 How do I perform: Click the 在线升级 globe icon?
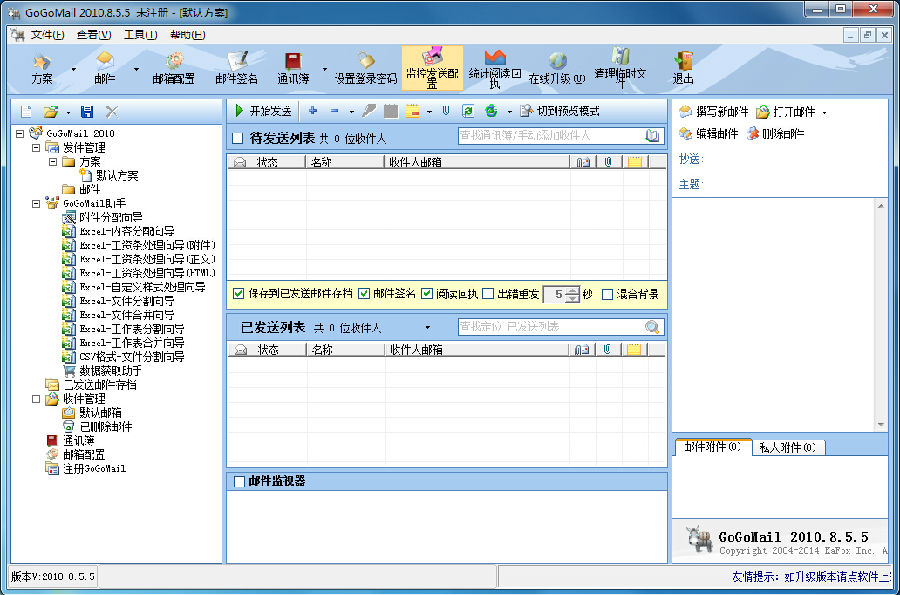(557, 67)
